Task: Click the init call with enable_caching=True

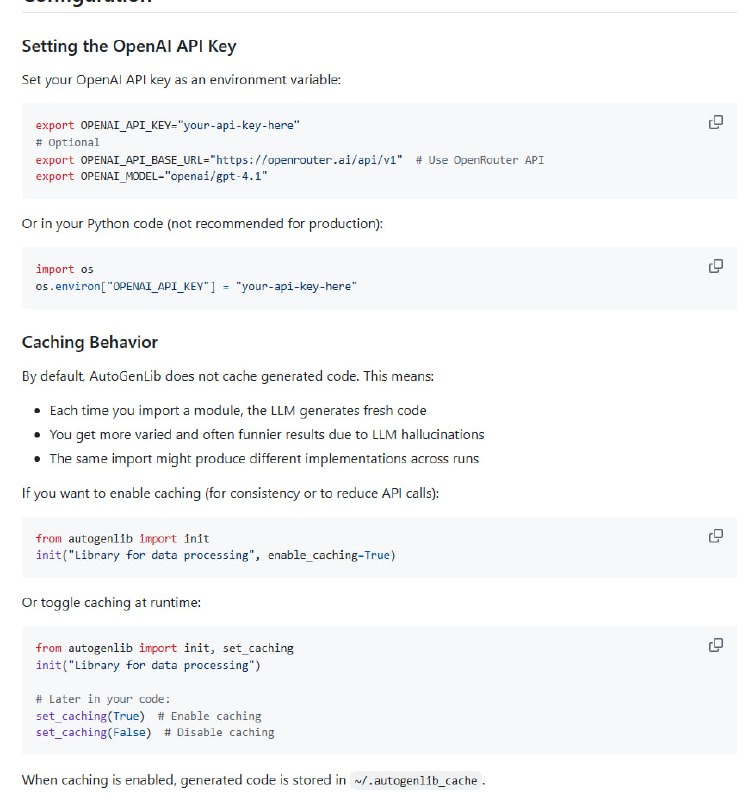Action: [x=215, y=556]
